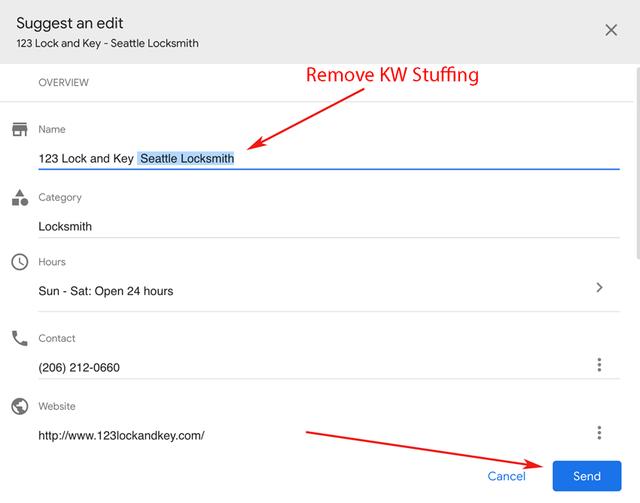Click the Cancel link

[506, 476]
